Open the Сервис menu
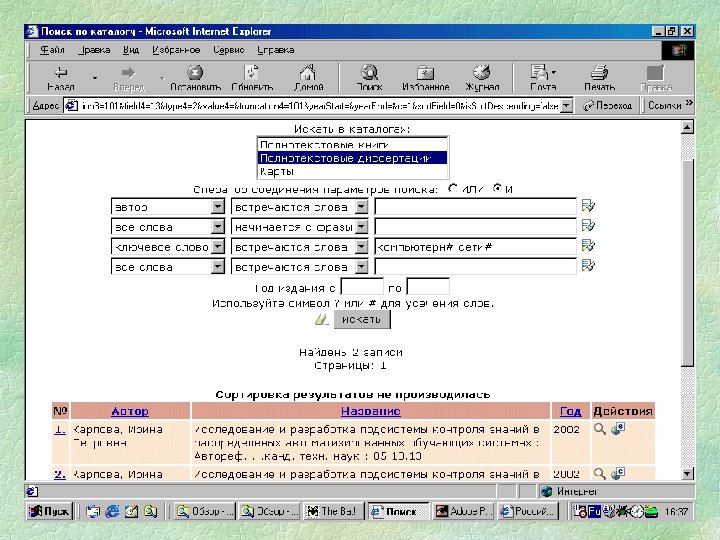This screenshot has width=720, height=540. 228,50
